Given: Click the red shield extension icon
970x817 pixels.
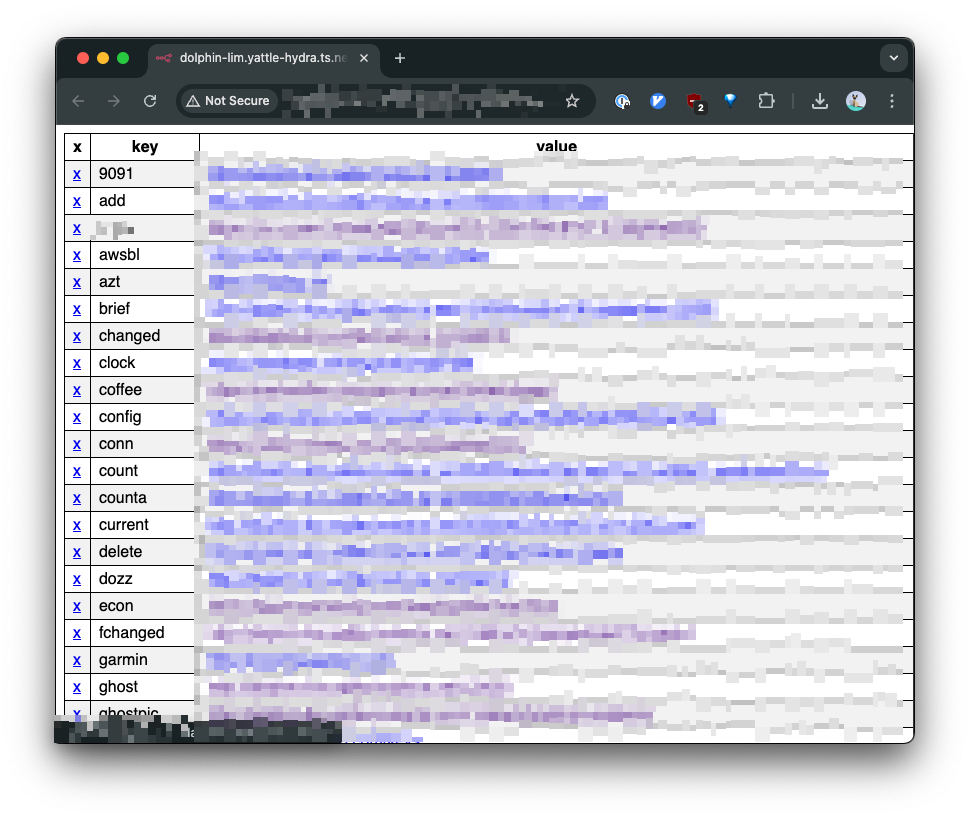Looking at the screenshot, I should (694, 101).
